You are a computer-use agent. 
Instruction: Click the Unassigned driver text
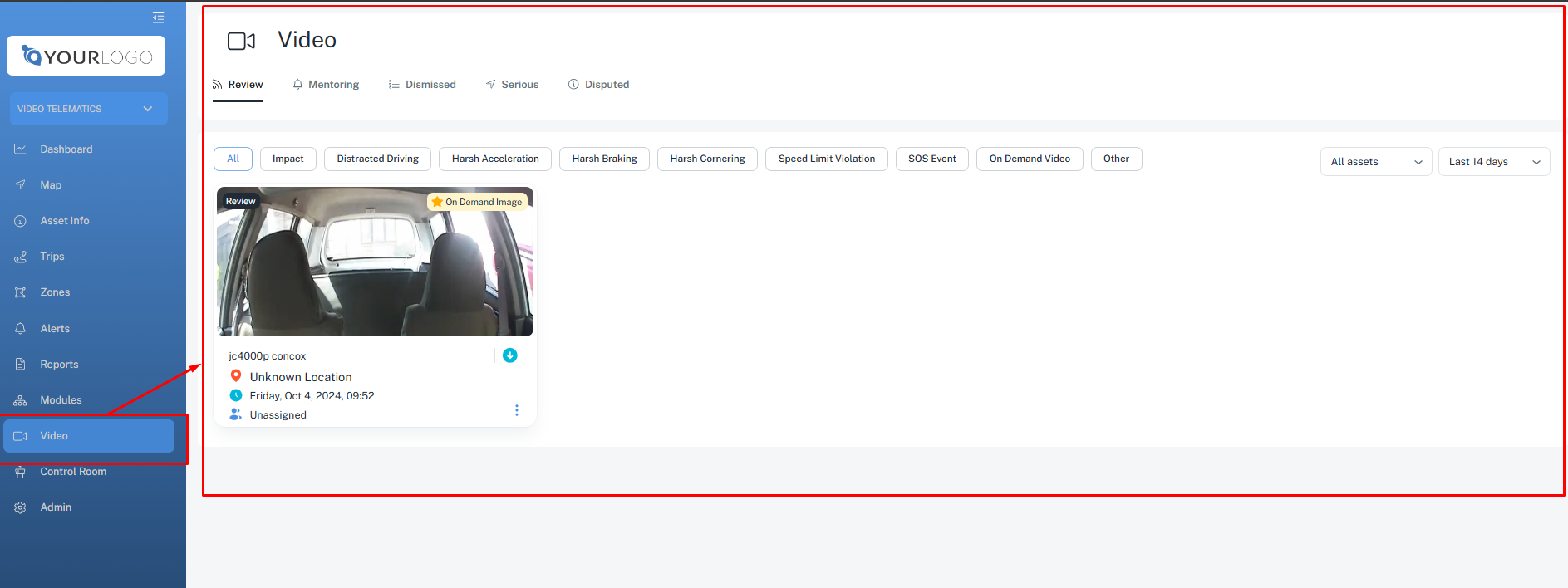click(278, 415)
